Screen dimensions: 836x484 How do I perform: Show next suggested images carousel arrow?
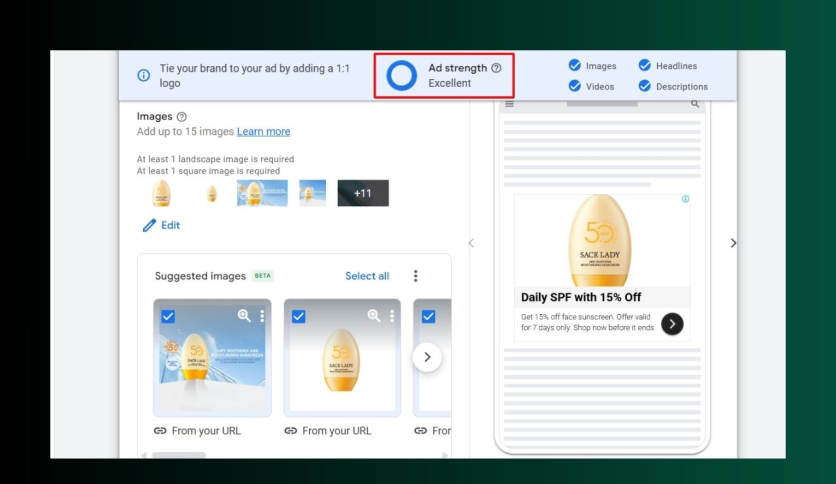[427, 357]
